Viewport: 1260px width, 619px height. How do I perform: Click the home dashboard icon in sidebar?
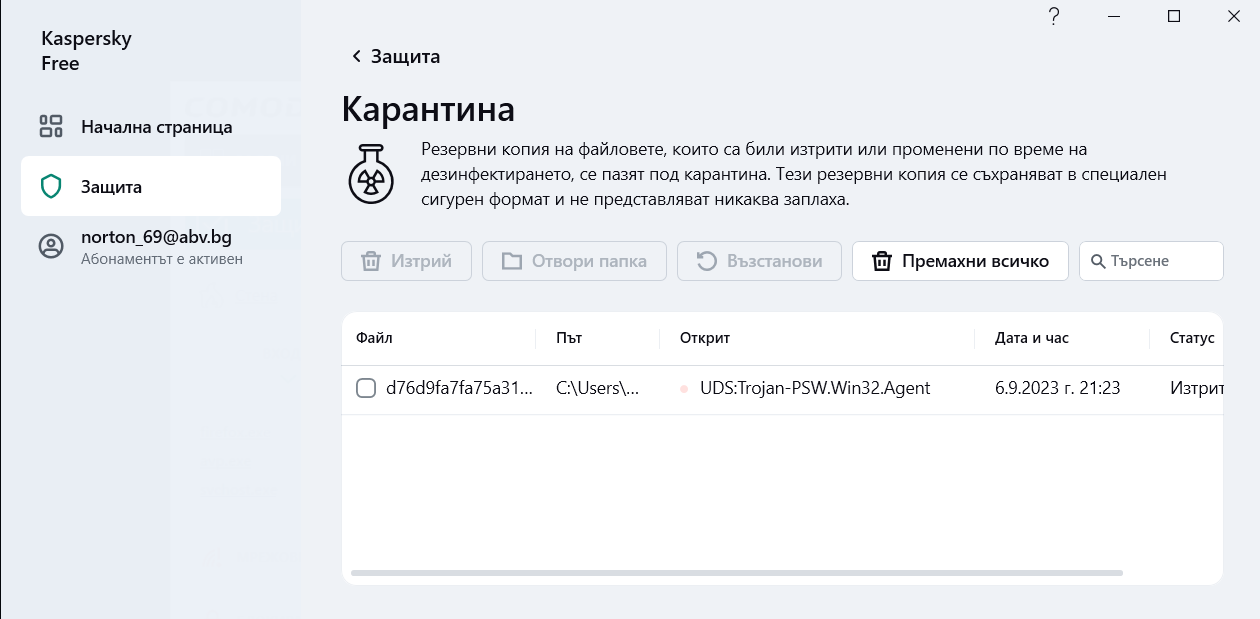(51, 126)
